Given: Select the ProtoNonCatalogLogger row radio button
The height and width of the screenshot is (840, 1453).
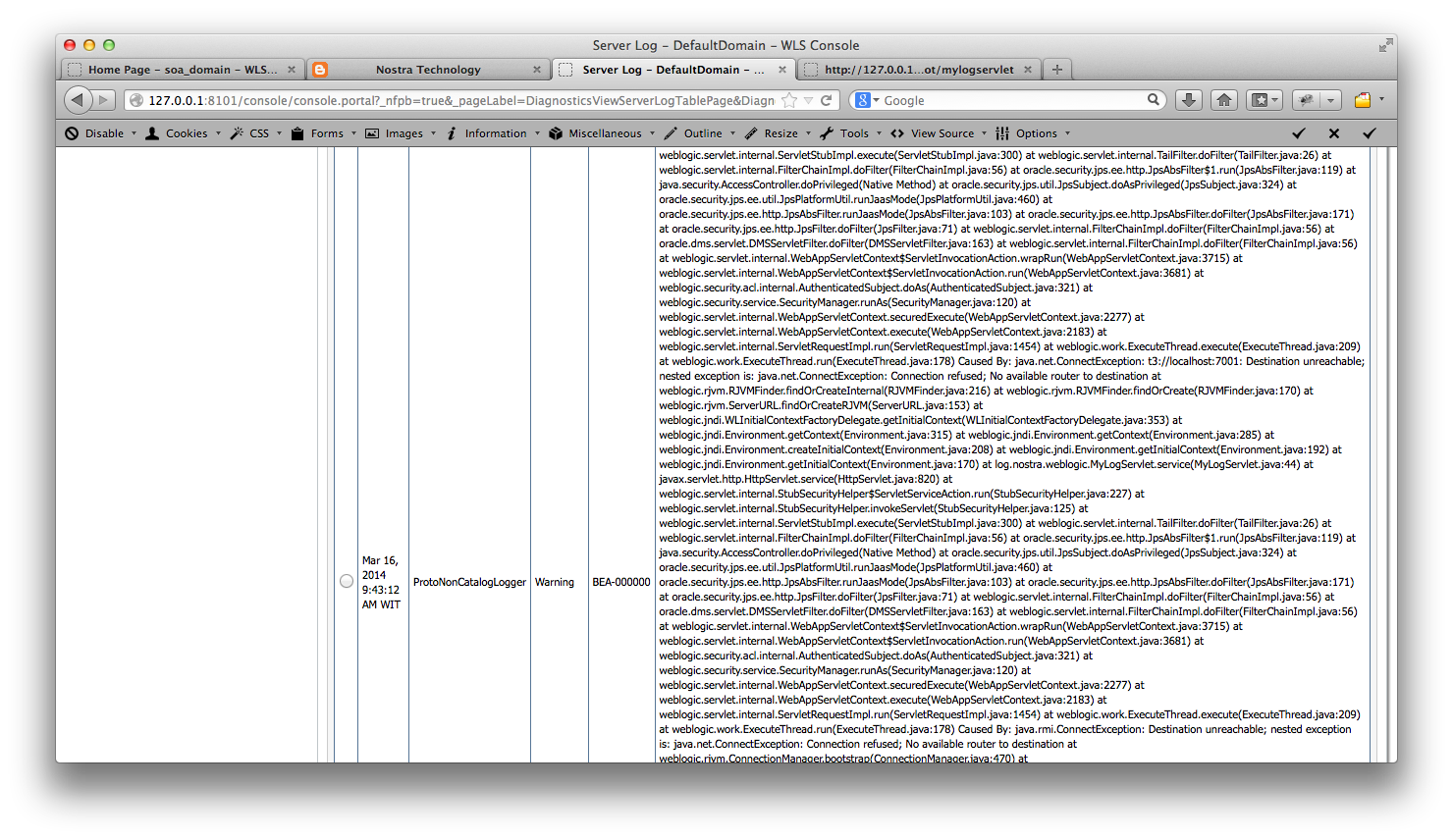Looking at the screenshot, I should pyautogui.click(x=347, y=581).
